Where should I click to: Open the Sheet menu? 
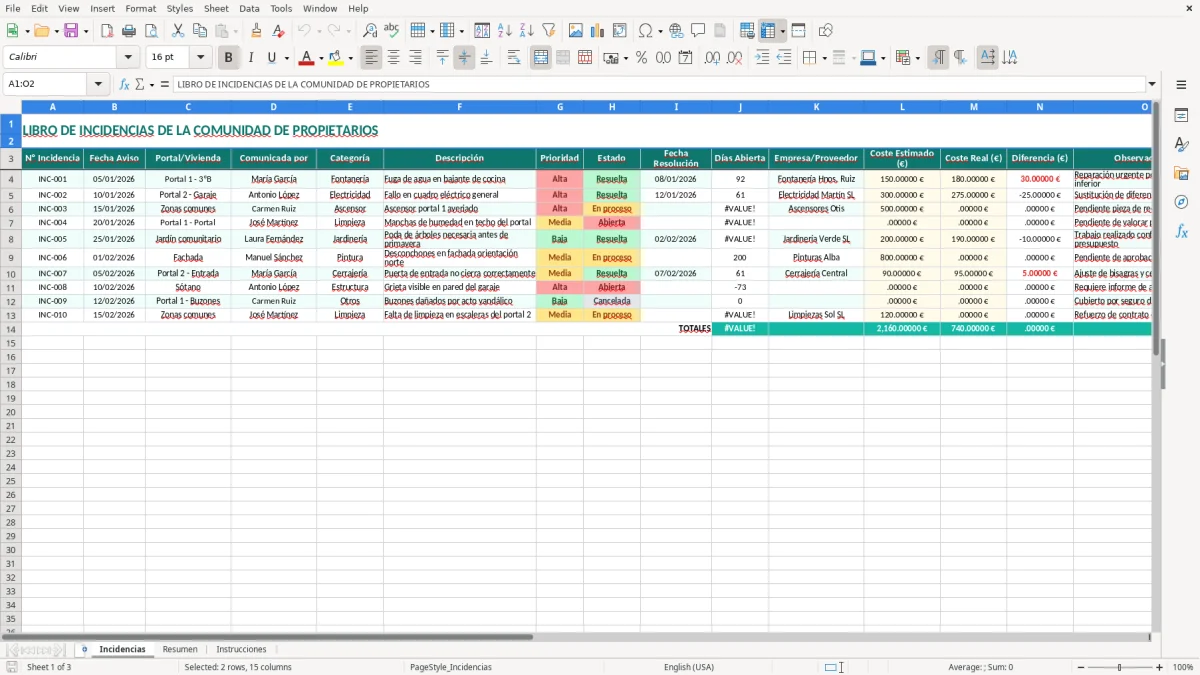coord(216,8)
